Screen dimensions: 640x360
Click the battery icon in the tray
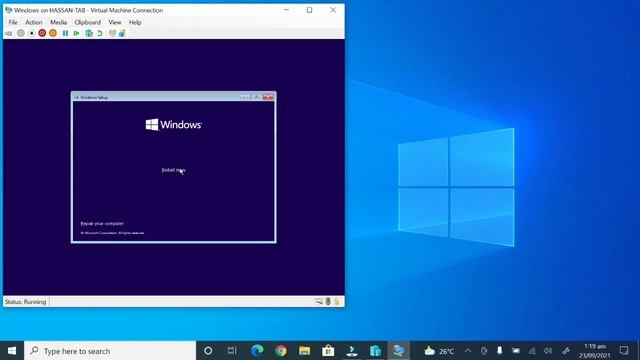tap(516, 351)
